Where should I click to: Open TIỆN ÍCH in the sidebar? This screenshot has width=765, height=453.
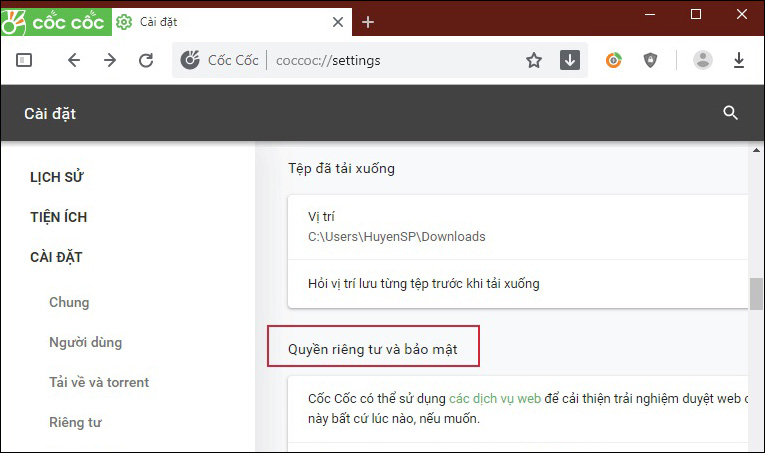coord(59,217)
